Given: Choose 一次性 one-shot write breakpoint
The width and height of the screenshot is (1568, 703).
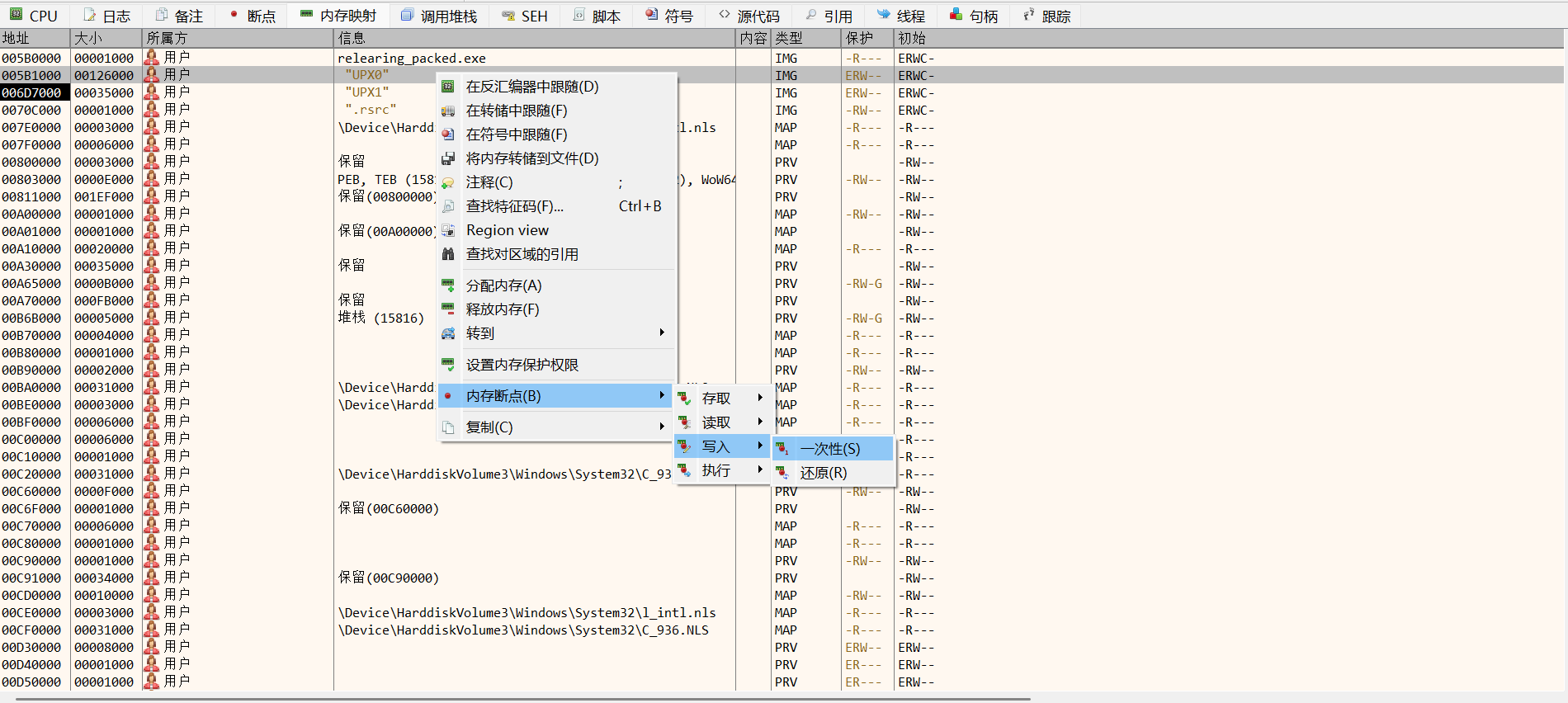Looking at the screenshot, I should [830, 449].
